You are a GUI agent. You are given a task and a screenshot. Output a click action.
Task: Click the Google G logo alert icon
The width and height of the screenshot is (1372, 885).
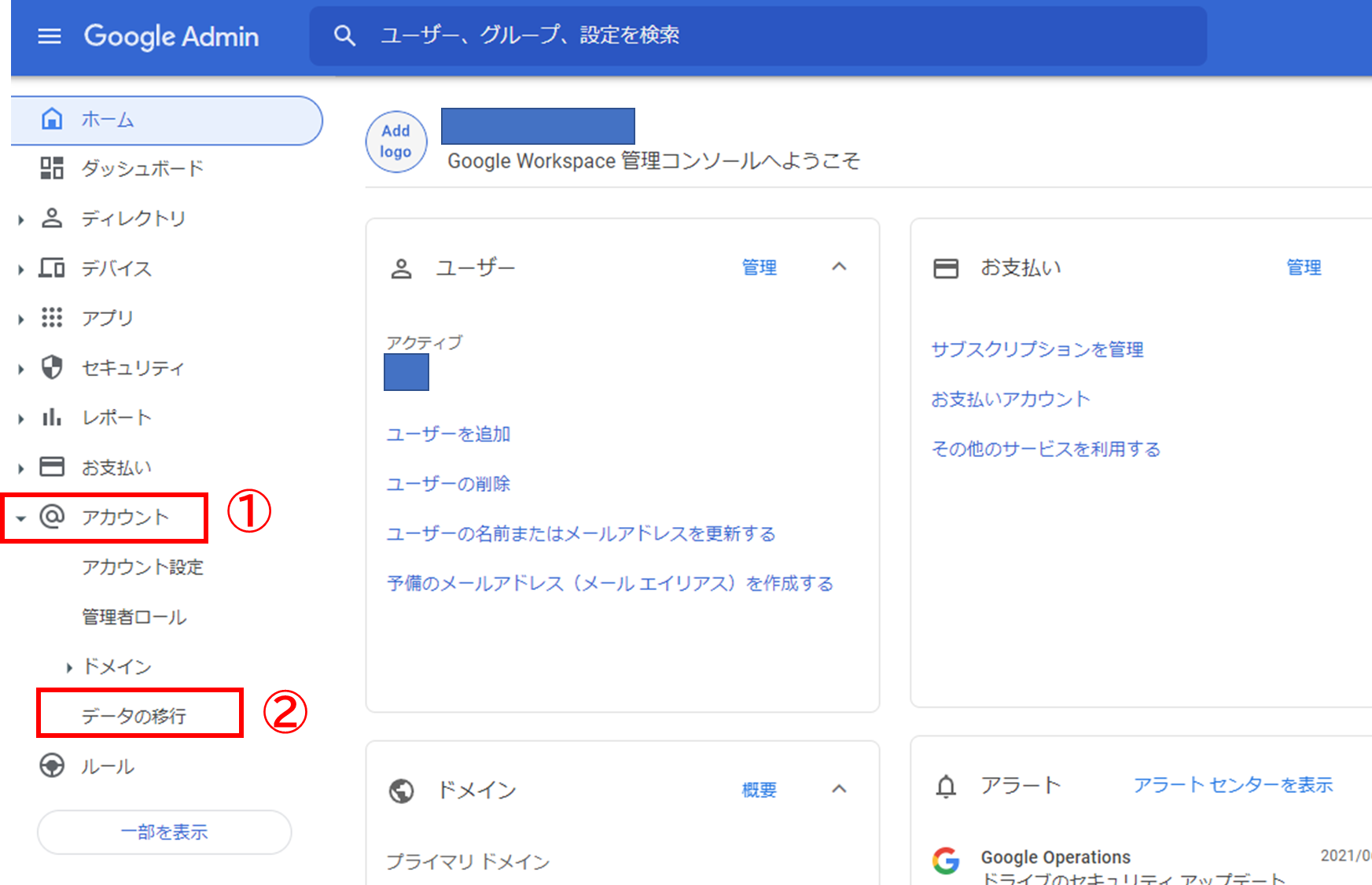[x=946, y=861]
